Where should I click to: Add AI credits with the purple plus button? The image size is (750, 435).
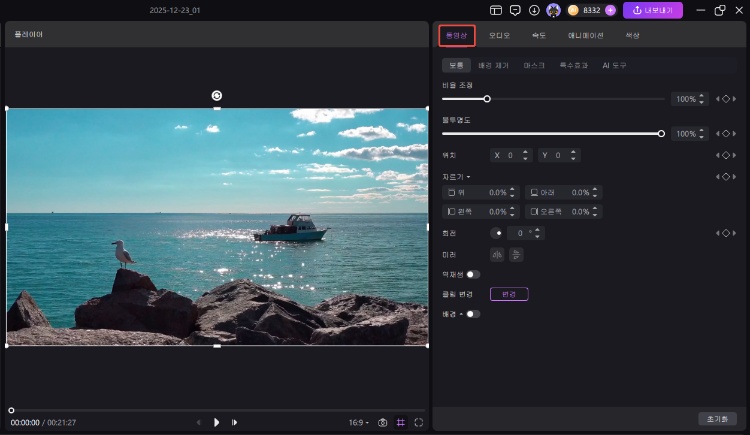click(x=610, y=10)
